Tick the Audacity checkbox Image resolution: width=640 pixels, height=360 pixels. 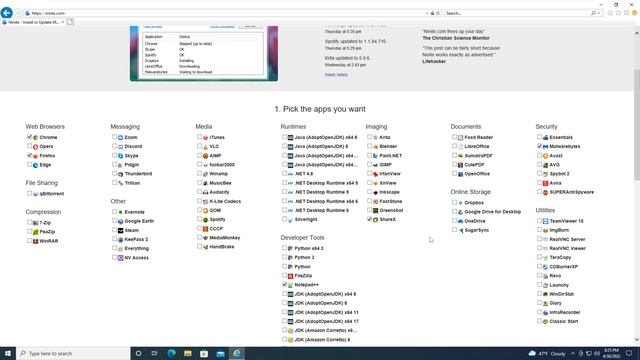[199, 191]
